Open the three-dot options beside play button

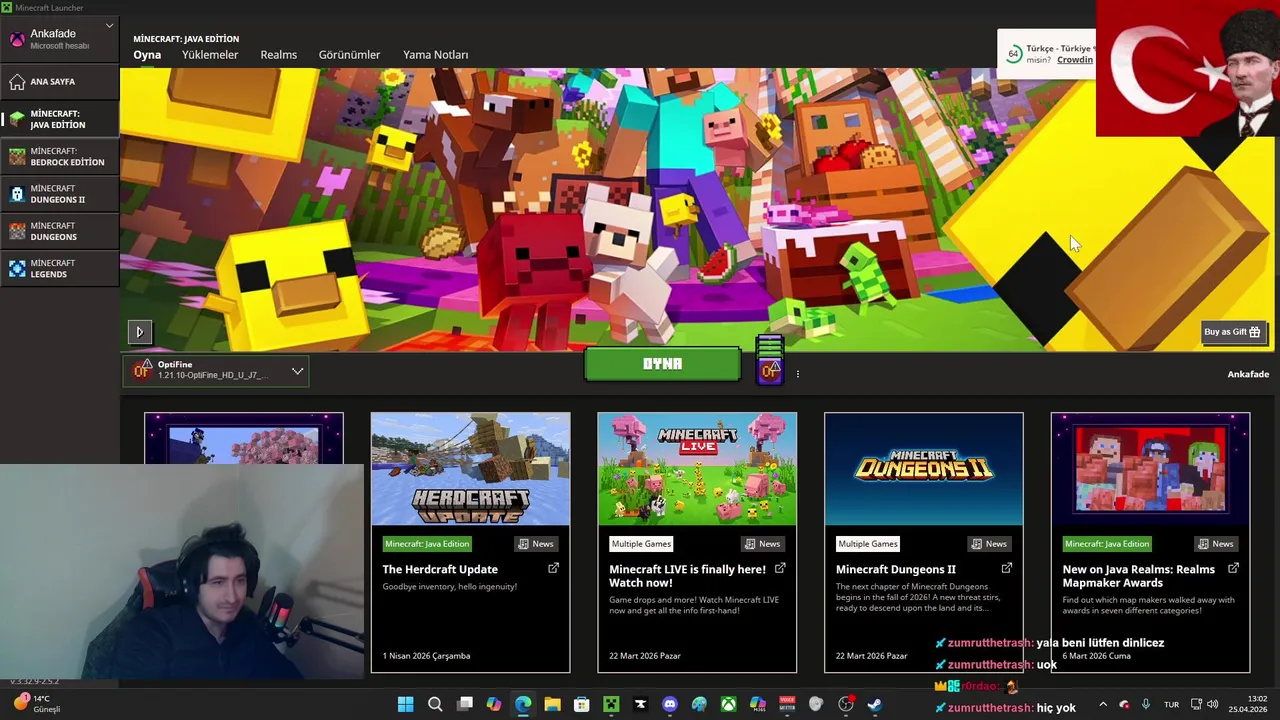coord(797,374)
